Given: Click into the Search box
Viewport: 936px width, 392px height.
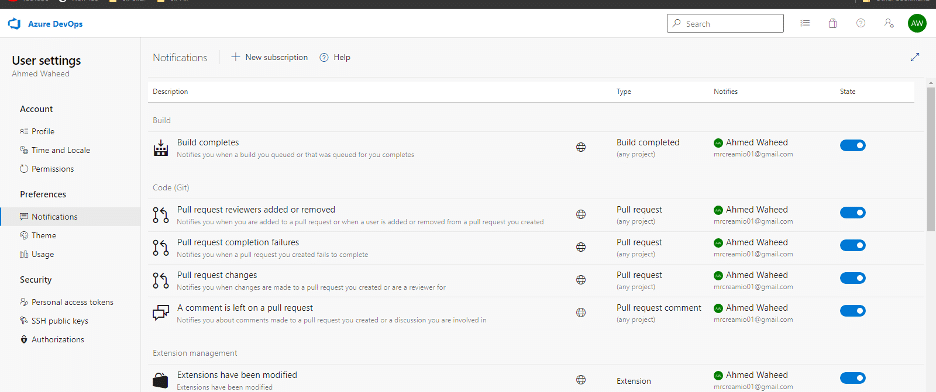Looking at the screenshot, I should click(x=725, y=24).
